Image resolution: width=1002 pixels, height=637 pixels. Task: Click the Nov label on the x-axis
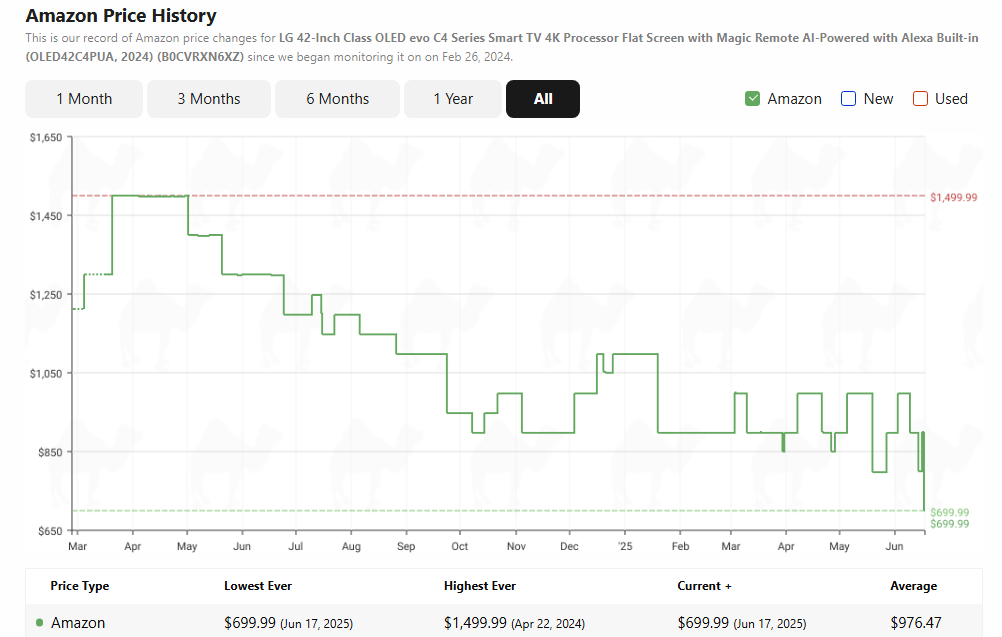[516, 546]
